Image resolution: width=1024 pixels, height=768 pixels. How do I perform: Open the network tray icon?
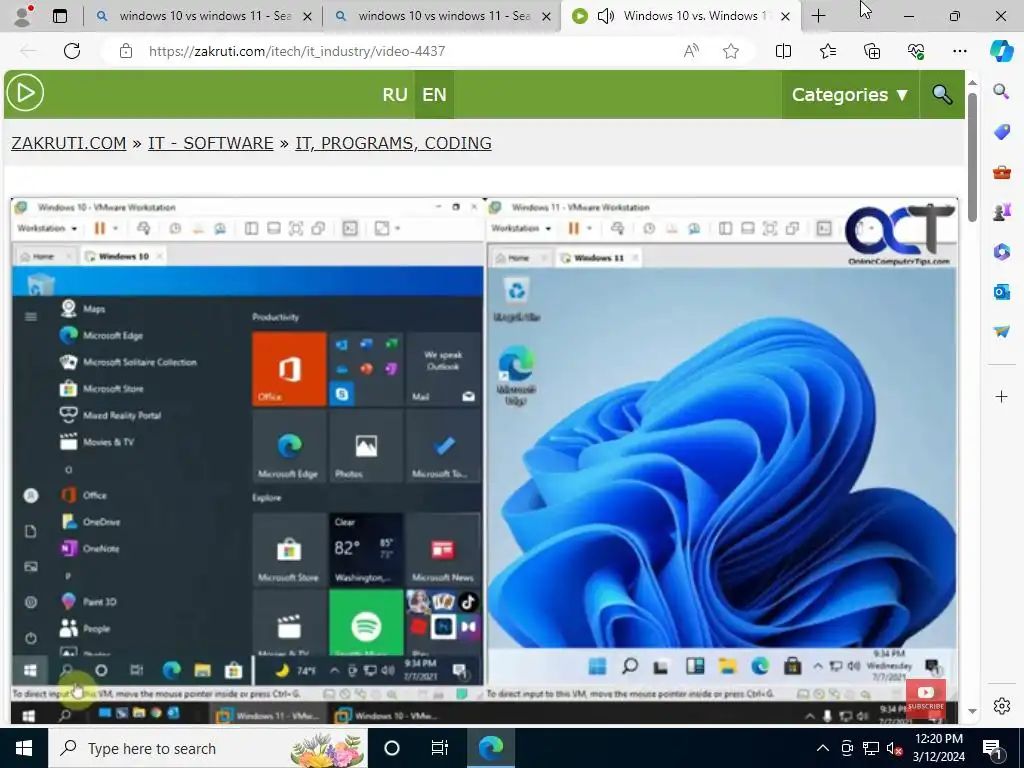pyautogui.click(x=871, y=748)
